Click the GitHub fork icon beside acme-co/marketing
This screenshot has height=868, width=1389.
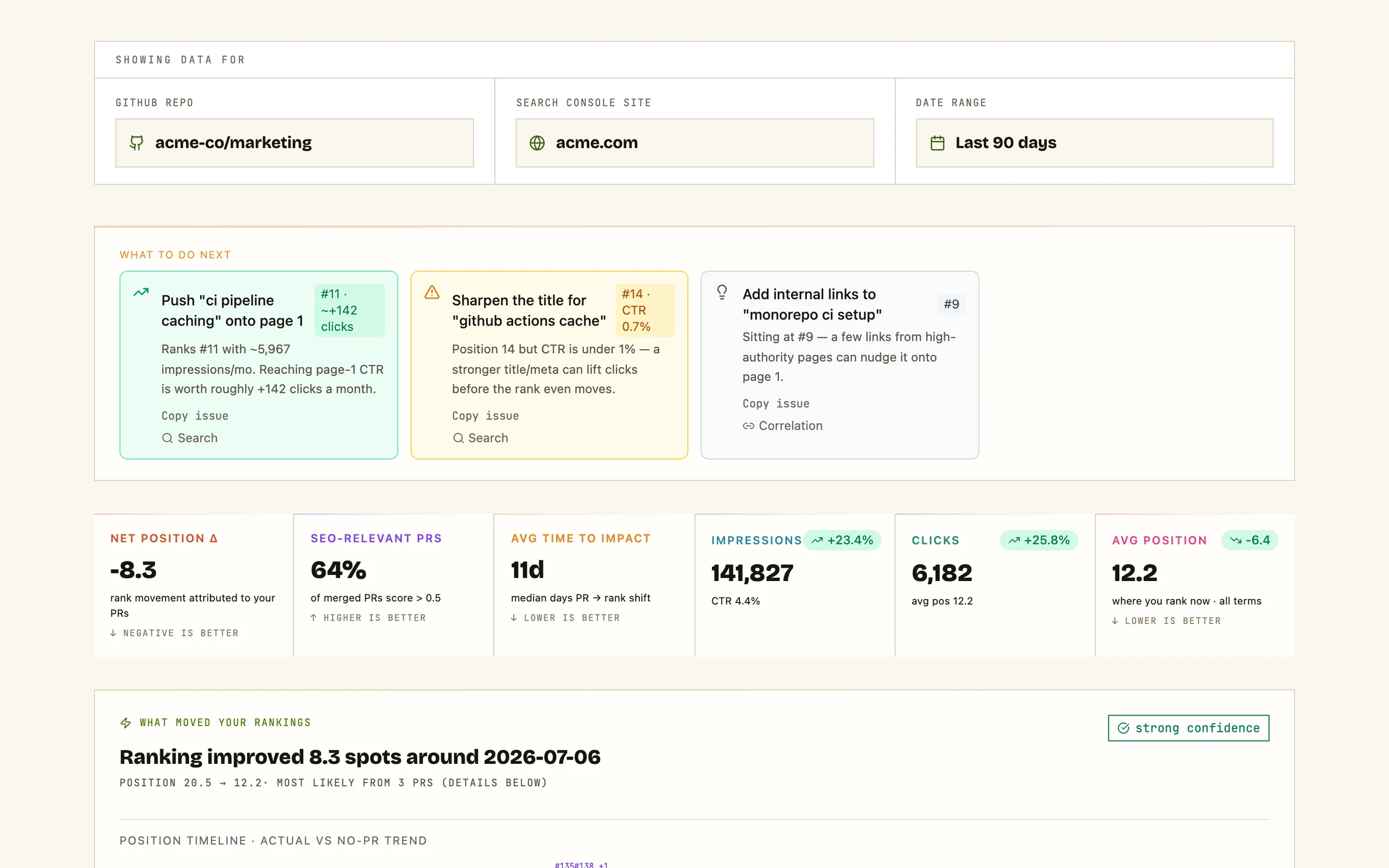click(136, 143)
